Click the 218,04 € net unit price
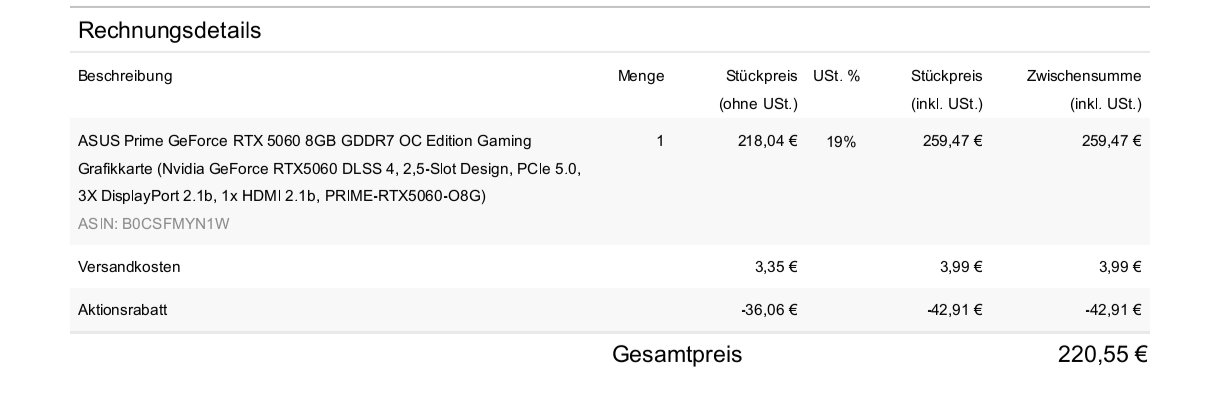Image resolution: width=1220 pixels, height=404 pixels. tap(767, 141)
